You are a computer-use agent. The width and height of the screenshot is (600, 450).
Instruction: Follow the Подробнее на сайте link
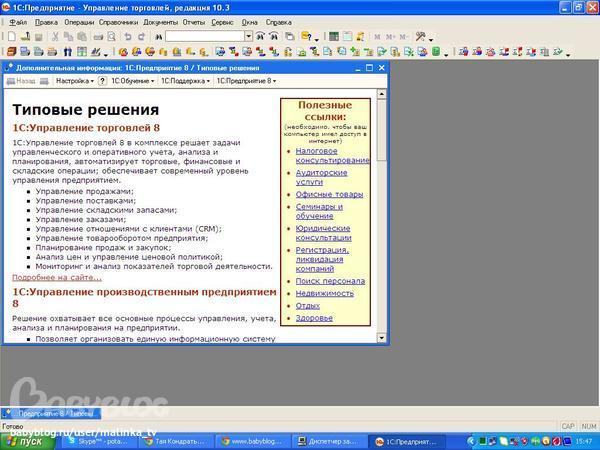coord(56,277)
